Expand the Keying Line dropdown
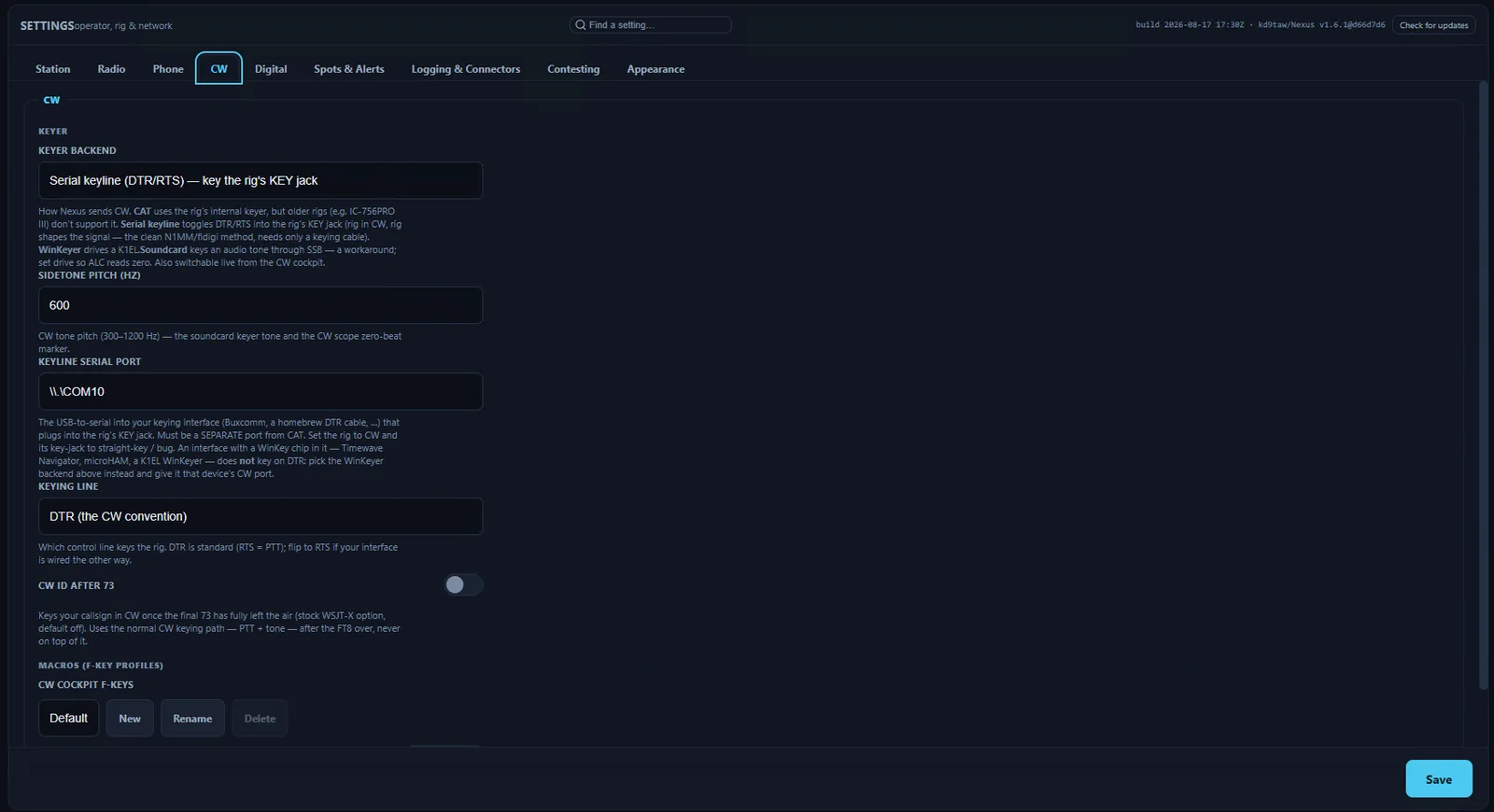This screenshot has height=812, width=1494. click(x=261, y=516)
